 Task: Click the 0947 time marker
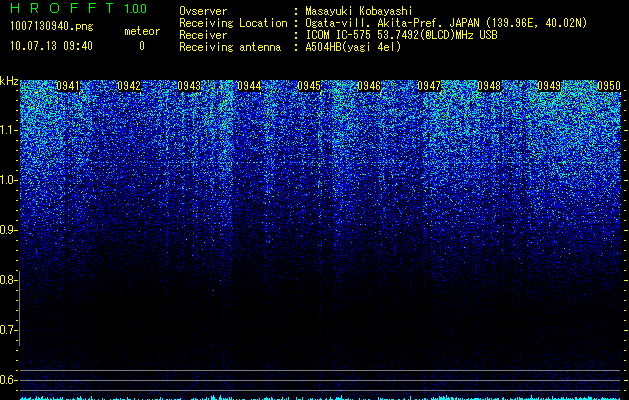click(429, 86)
